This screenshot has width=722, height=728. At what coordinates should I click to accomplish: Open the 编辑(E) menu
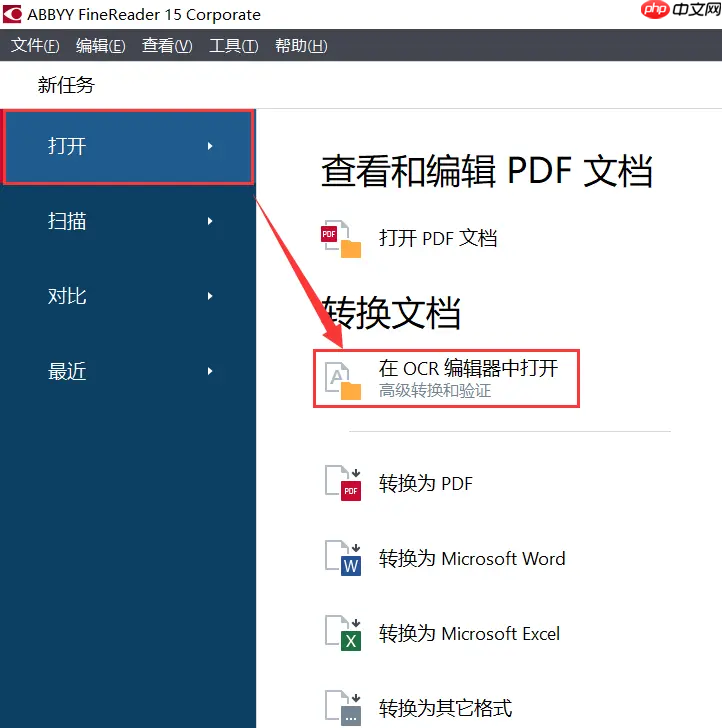pyautogui.click(x=101, y=46)
